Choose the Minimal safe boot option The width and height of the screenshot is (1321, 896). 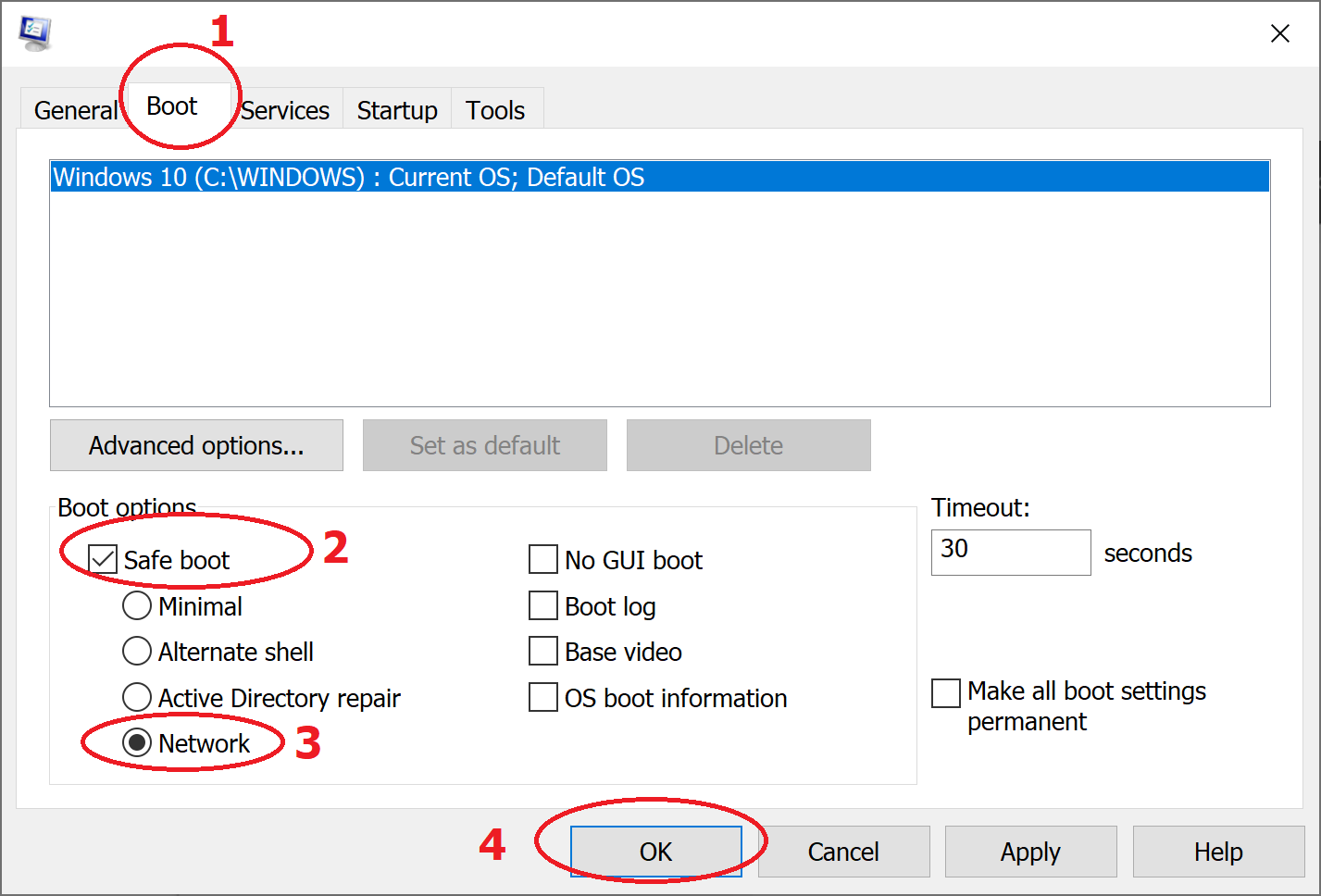(x=137, y=605)
